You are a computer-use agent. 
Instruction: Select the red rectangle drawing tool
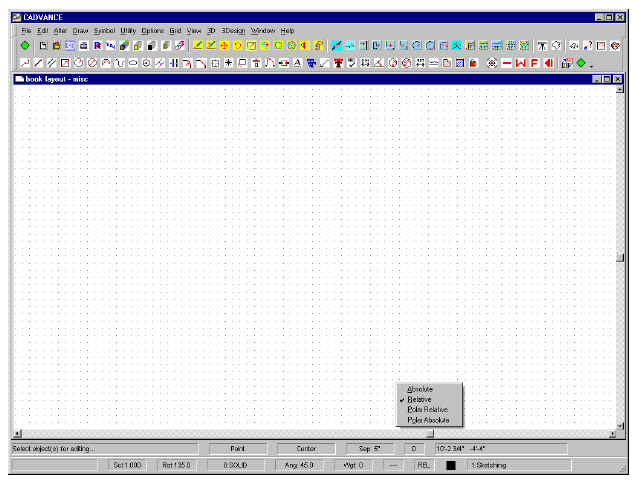tap(66, 63)
